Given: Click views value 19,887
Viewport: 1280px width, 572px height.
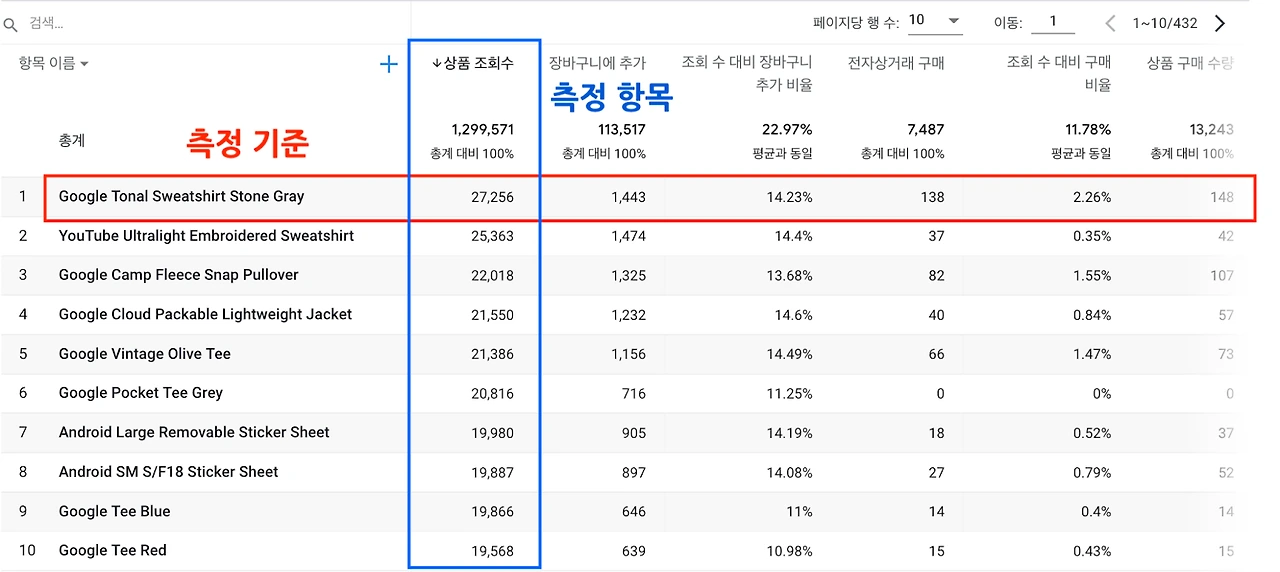Looking at the screenshot, I should pos(492,472).
